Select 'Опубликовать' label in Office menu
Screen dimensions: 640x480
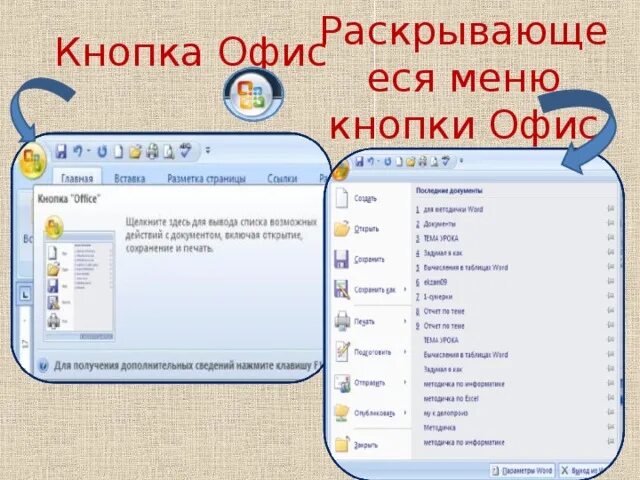pyautogui.click(x=375, y=413)
